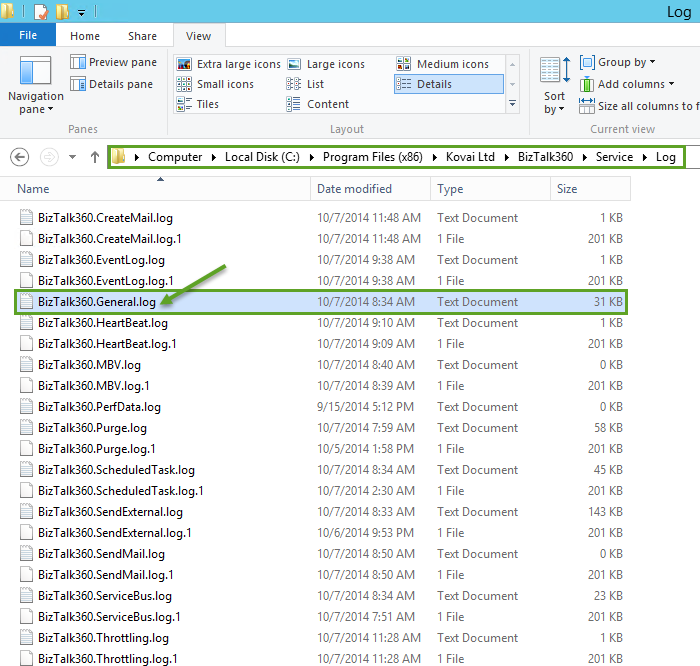Select BizTalk360.General.log file
Screen dimensions: 700x666
96,302
